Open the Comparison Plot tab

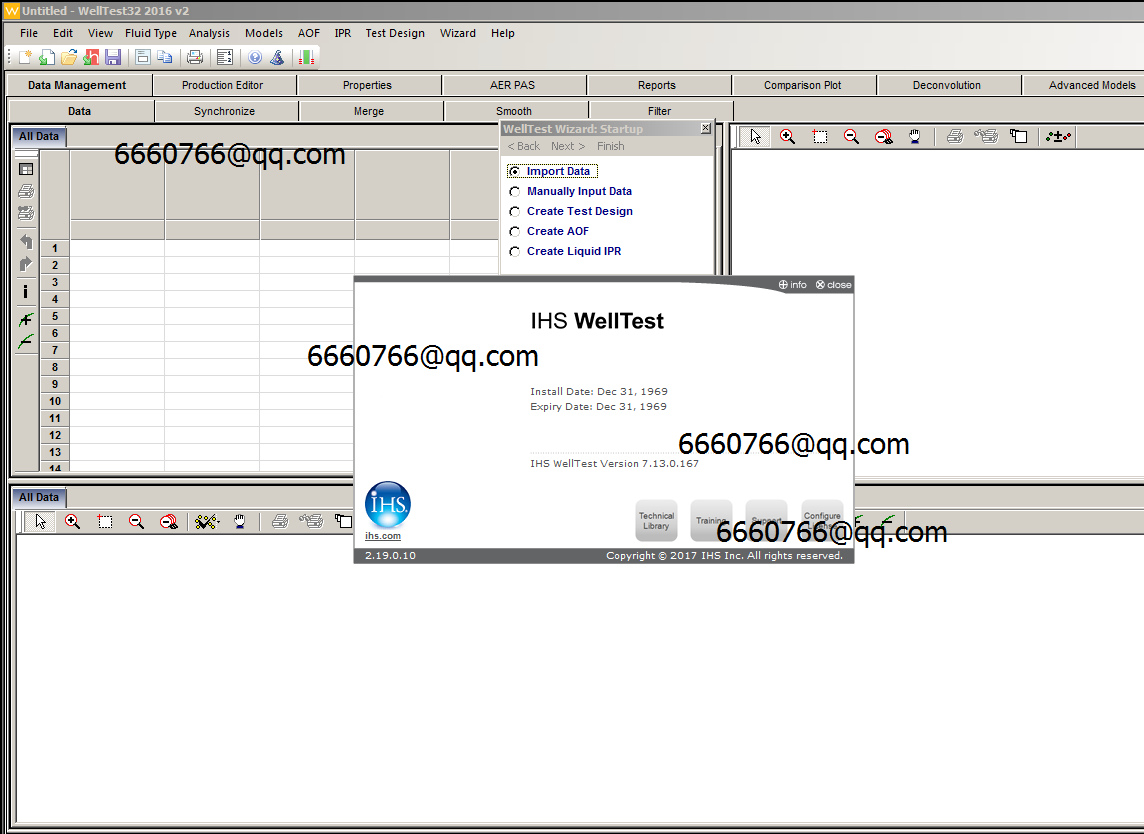803,85
